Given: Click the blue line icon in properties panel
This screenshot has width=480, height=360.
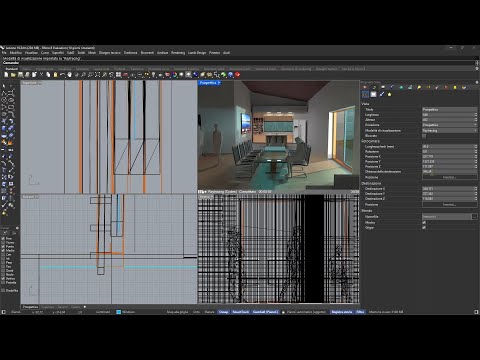Looking at the screenshot, I should click(x=382, y=94).
